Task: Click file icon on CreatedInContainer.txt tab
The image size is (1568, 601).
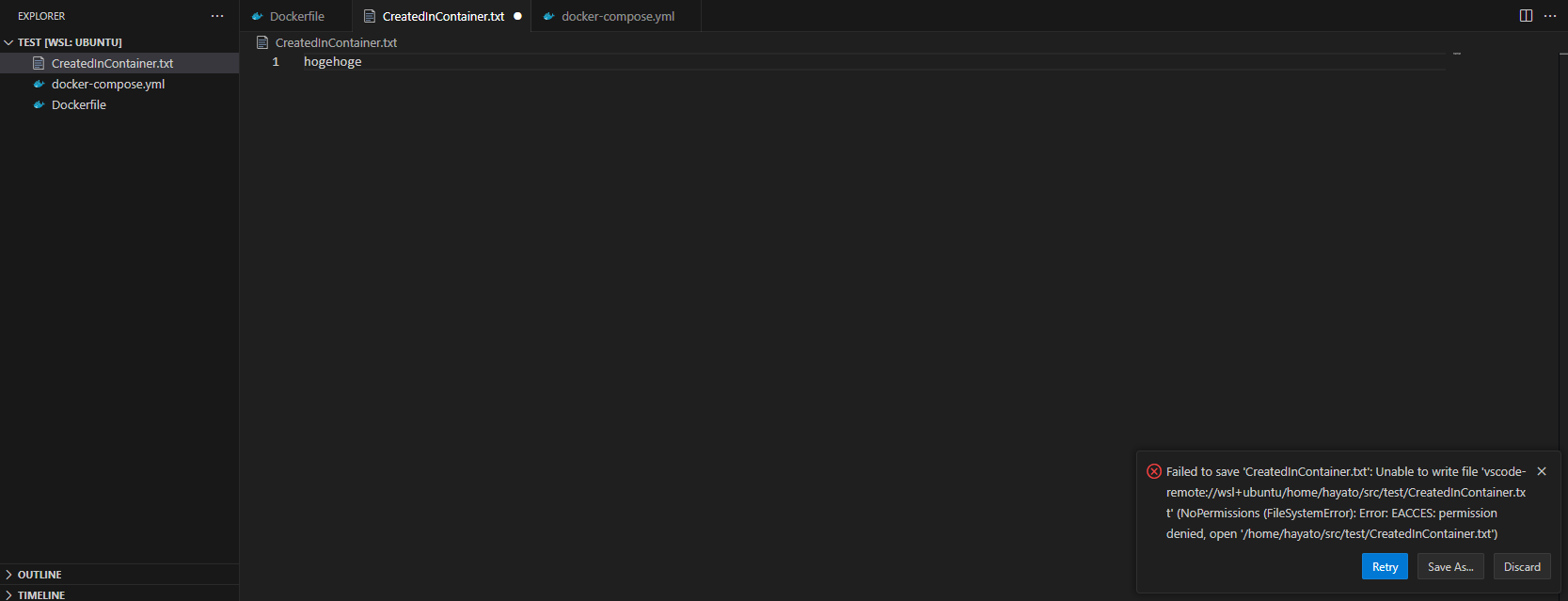Action: pos(370,16)
